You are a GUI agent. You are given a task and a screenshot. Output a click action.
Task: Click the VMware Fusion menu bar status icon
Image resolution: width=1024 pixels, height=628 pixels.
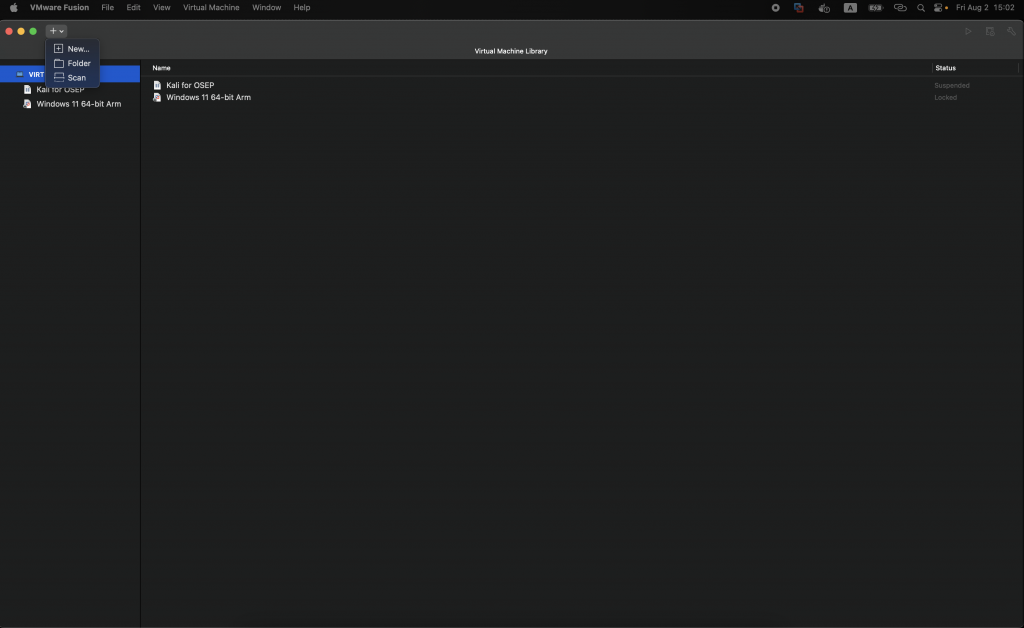[x=799, y=8]
